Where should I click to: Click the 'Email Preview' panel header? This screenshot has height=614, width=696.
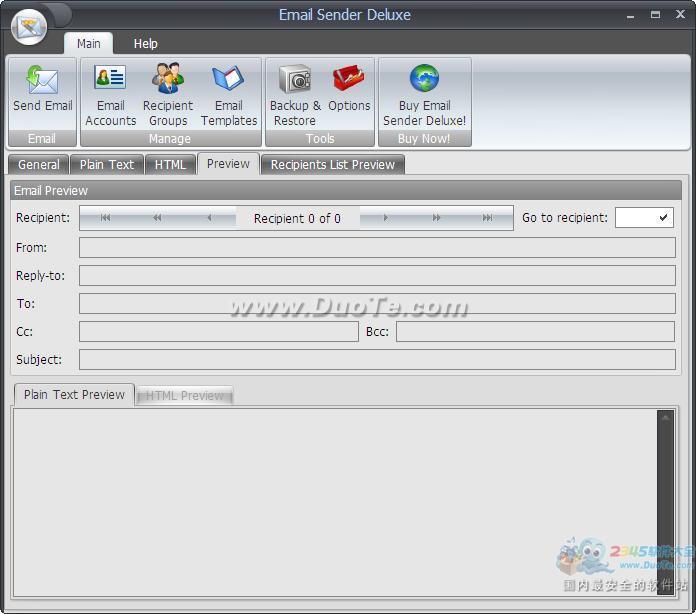click(x=346, y=190)
